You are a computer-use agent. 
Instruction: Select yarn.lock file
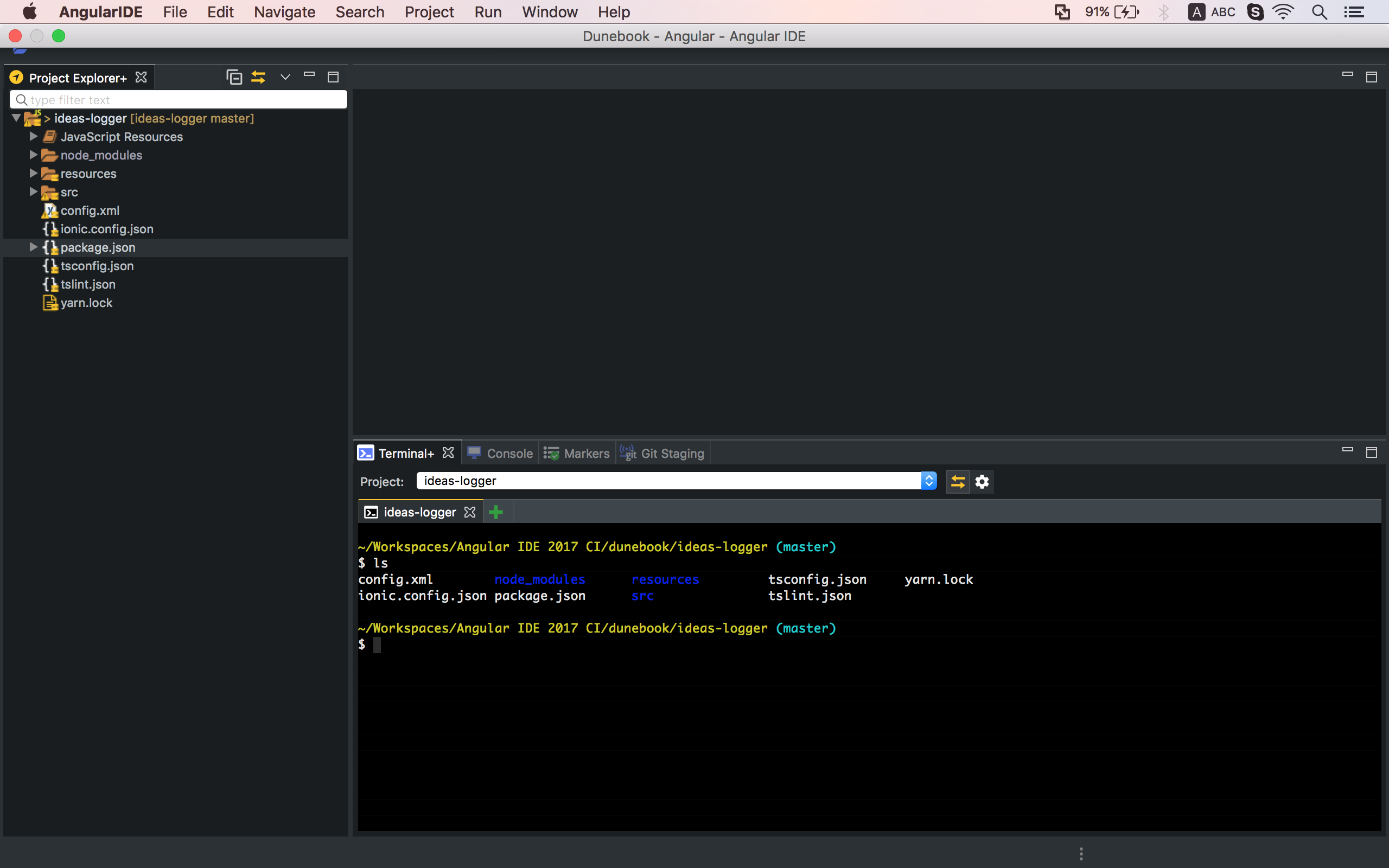click(x=86, y=303)
